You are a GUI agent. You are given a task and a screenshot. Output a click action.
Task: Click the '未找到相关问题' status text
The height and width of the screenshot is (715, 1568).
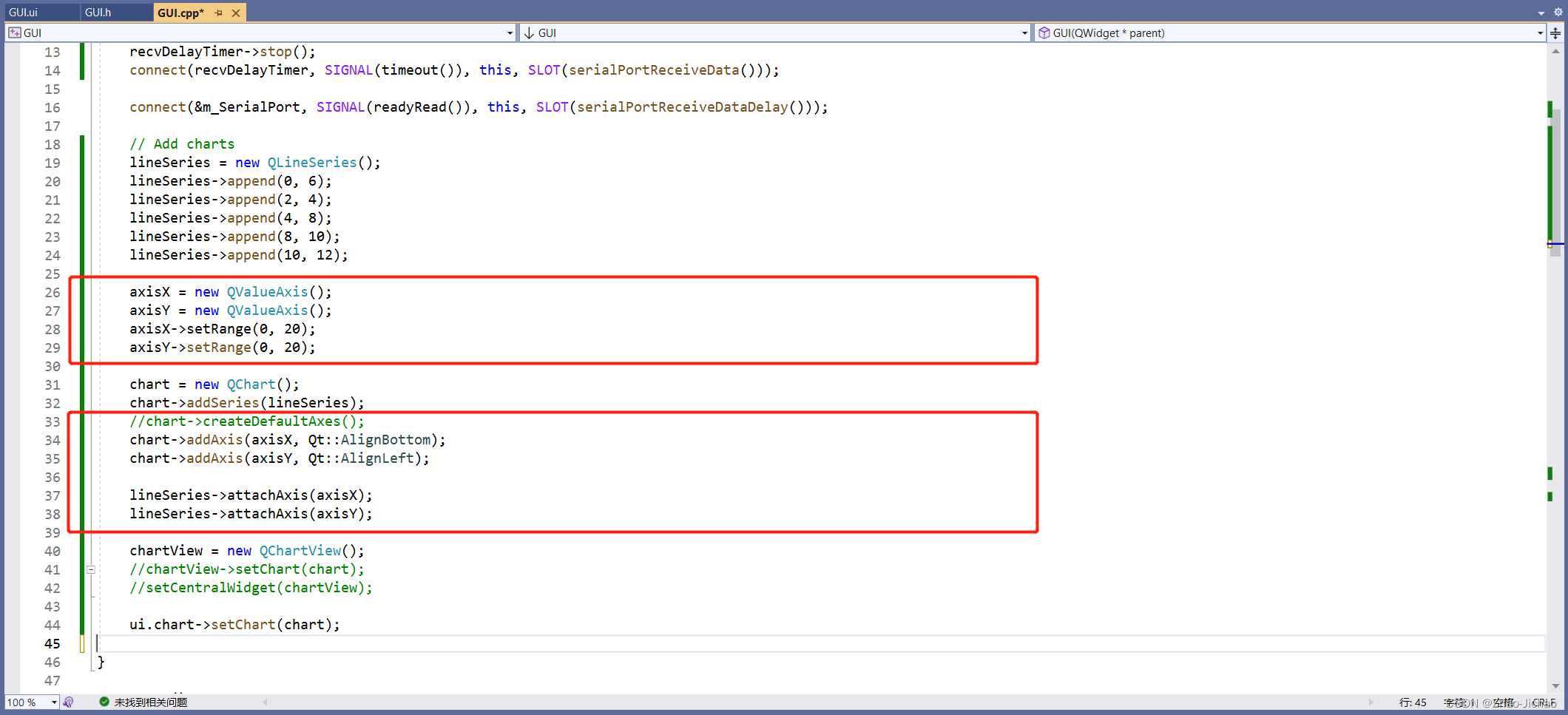coord(151,702)
